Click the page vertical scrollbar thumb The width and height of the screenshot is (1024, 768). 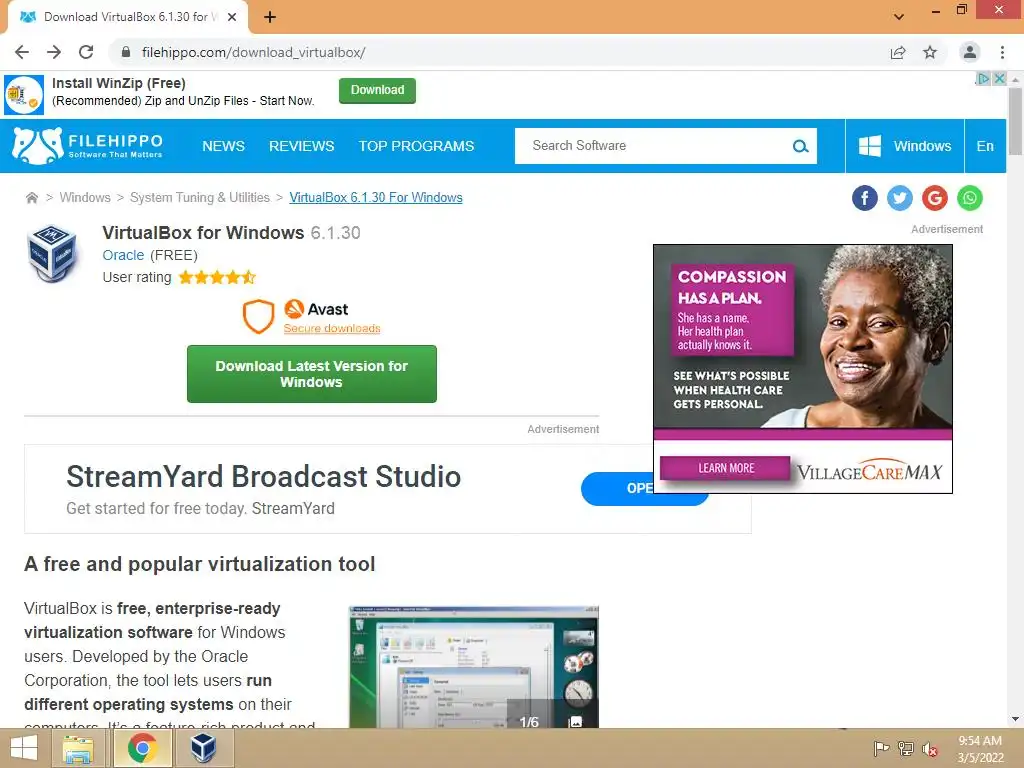[1015, 121]
